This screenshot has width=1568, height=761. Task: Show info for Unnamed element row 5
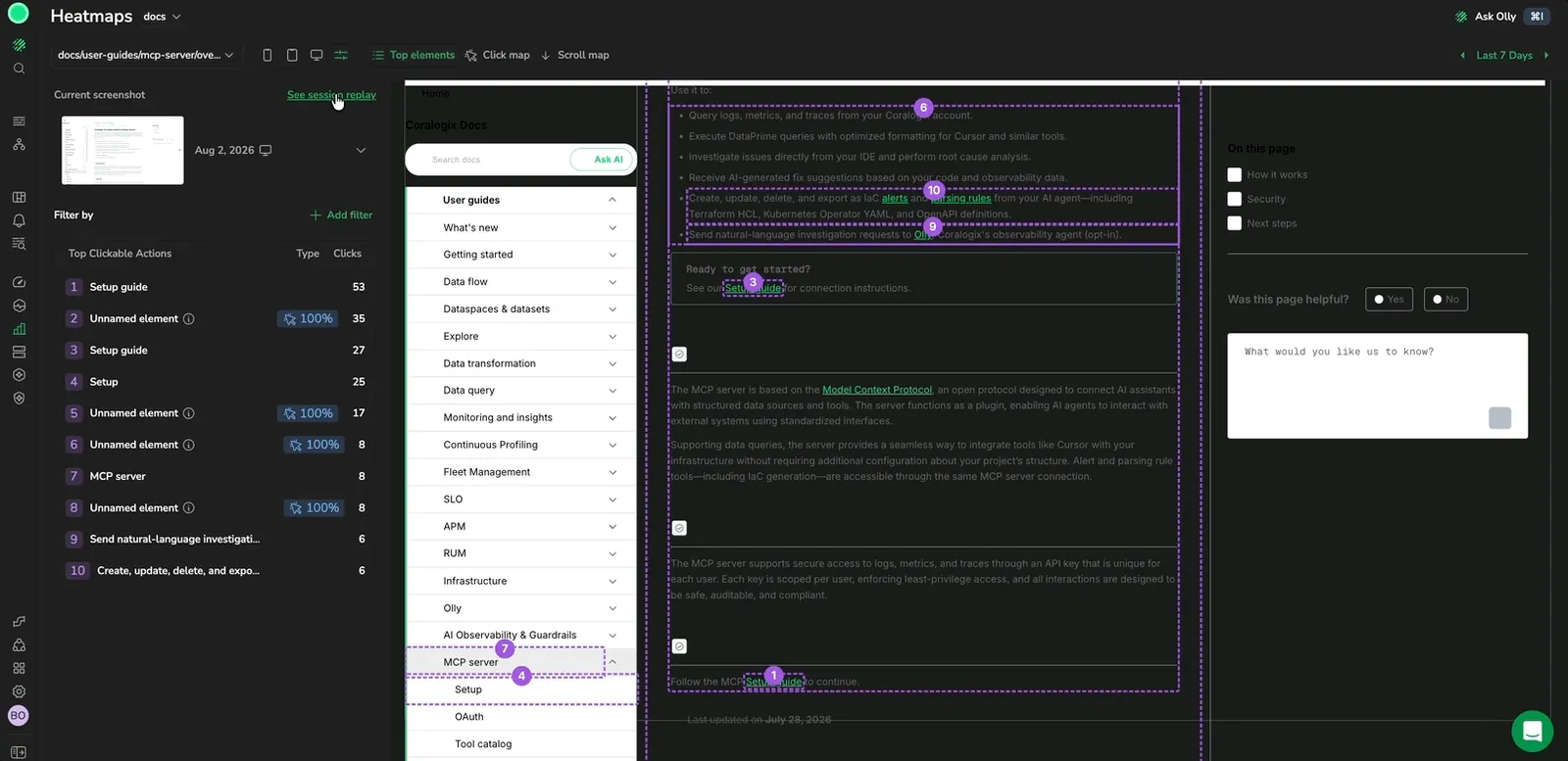pyautogui.click(x=189, y=413)
